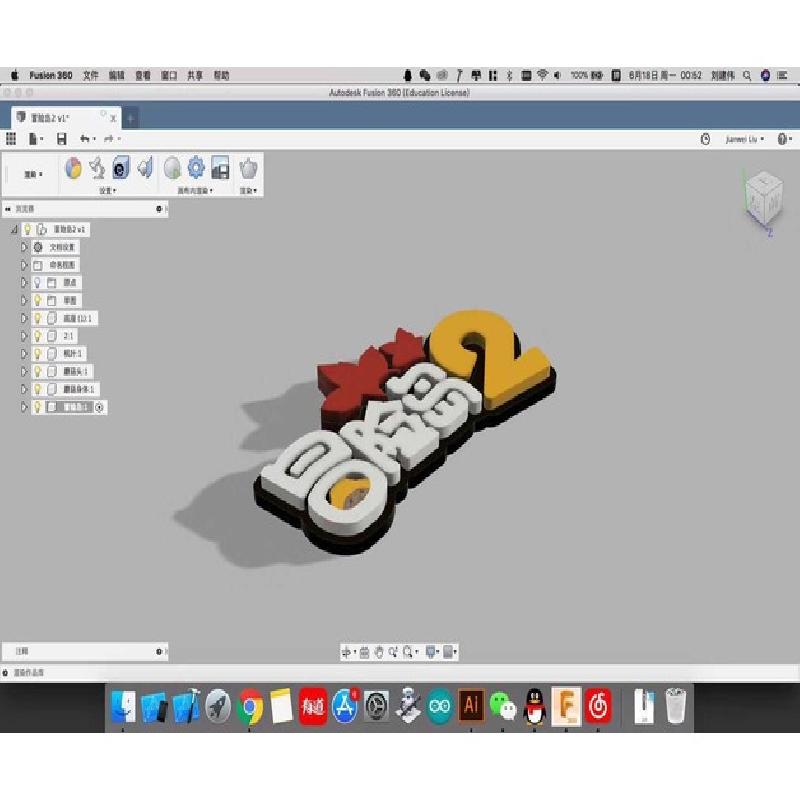Click the undo arrow in the toolbar
The width and height of the screenshot is (800, 800).
click(x=86, y=139)
